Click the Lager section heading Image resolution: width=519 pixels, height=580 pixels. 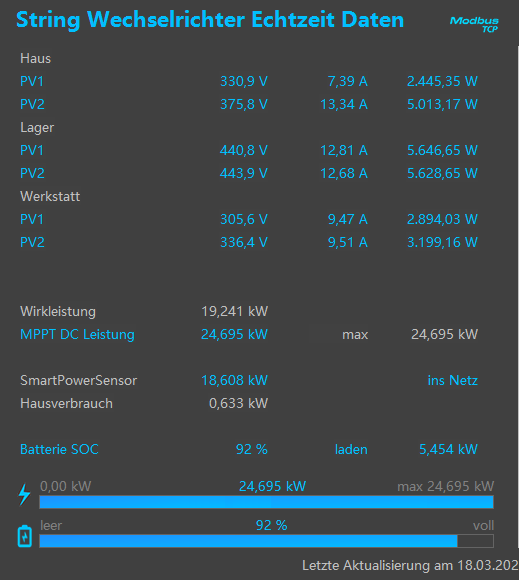click(37, 128)
